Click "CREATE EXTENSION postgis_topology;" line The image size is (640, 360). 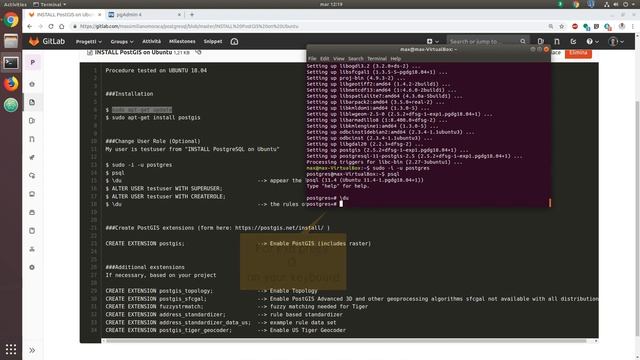click(159, 291)
